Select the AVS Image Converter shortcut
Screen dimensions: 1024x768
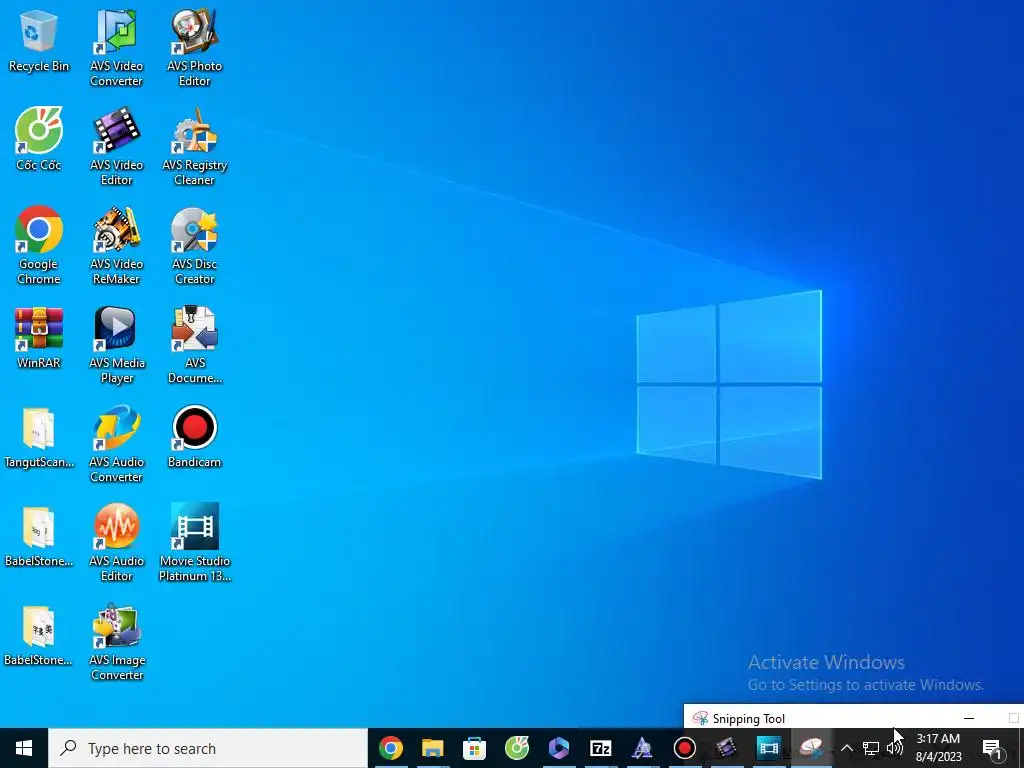pyautogui.click(x=116, y=642)
